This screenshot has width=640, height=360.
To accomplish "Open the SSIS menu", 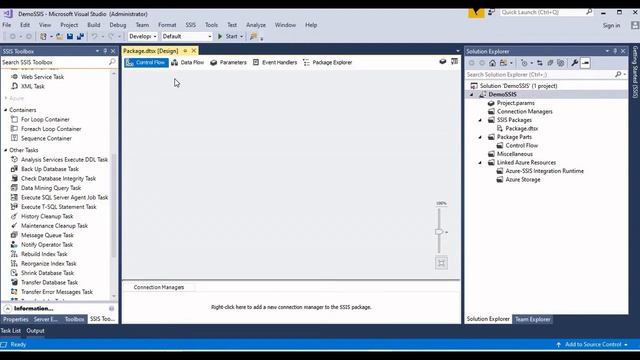I will click(x=191, y=25).
